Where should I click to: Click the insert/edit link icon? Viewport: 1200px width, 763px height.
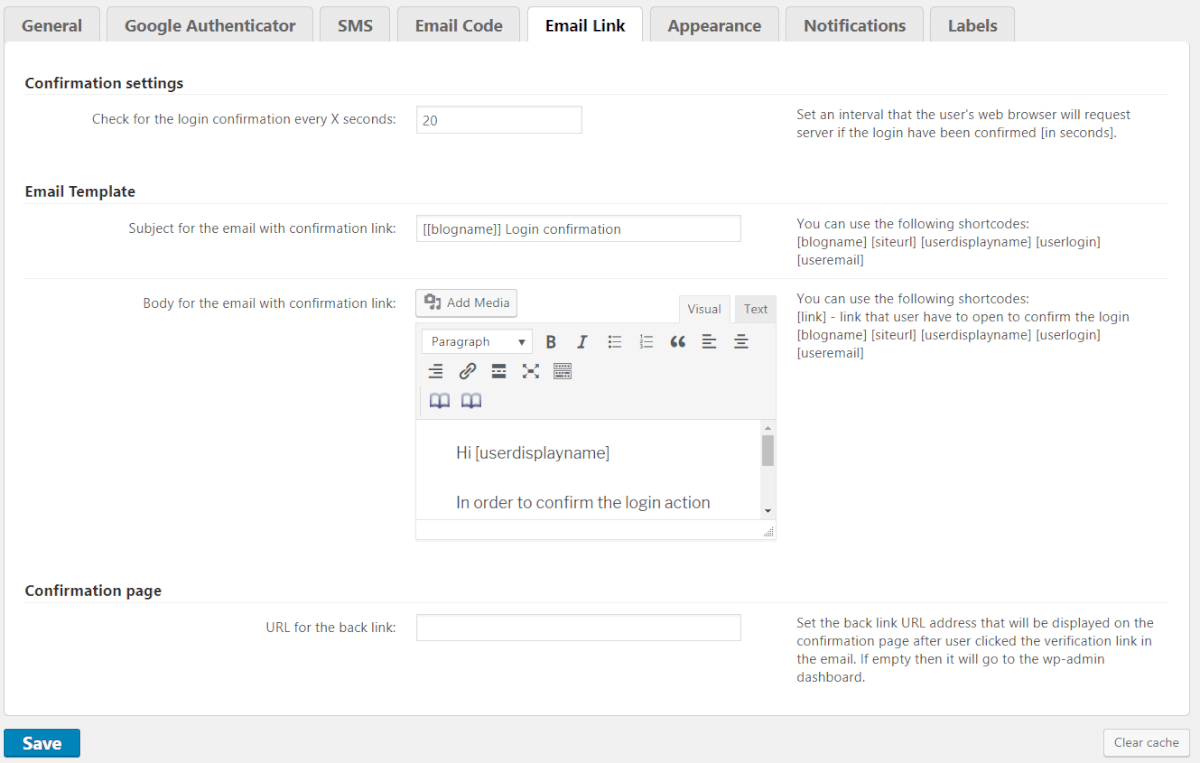(x=467, y=372)
